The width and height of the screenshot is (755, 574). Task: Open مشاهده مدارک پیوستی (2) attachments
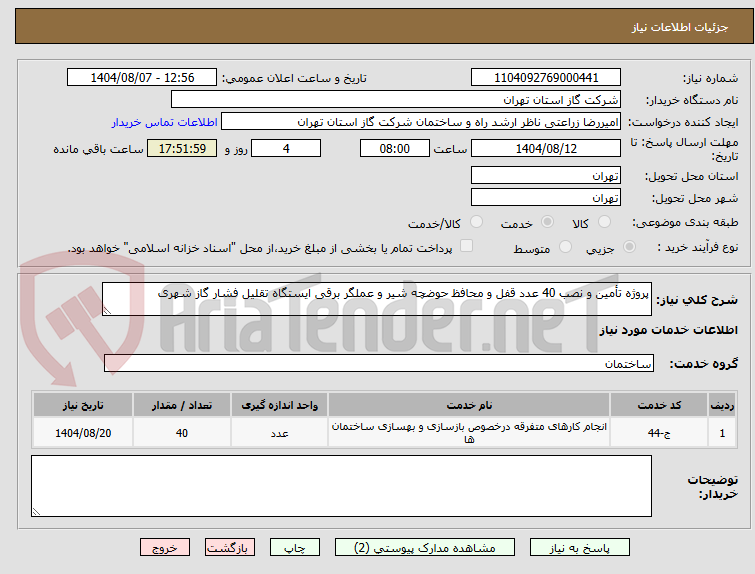(x=425, y=548)
